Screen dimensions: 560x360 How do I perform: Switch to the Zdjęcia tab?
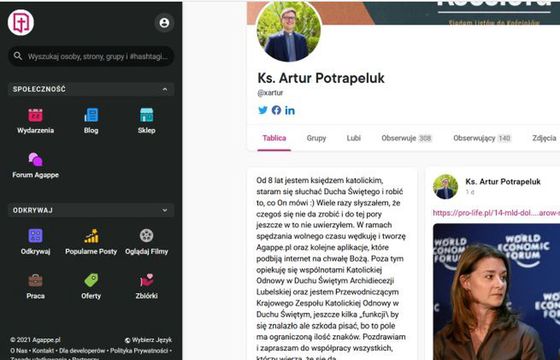point(544,138)
